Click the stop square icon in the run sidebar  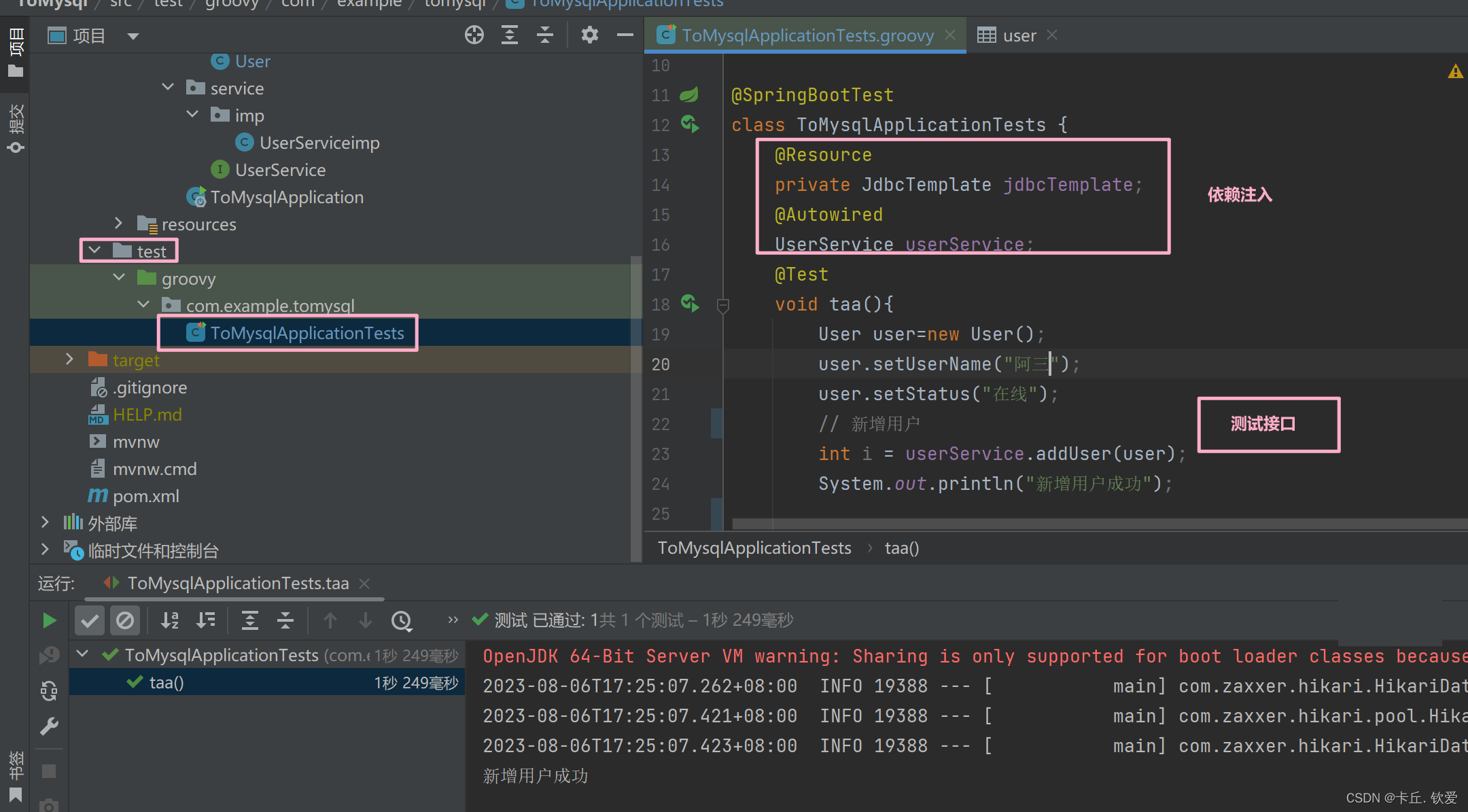tap(49, 771)
